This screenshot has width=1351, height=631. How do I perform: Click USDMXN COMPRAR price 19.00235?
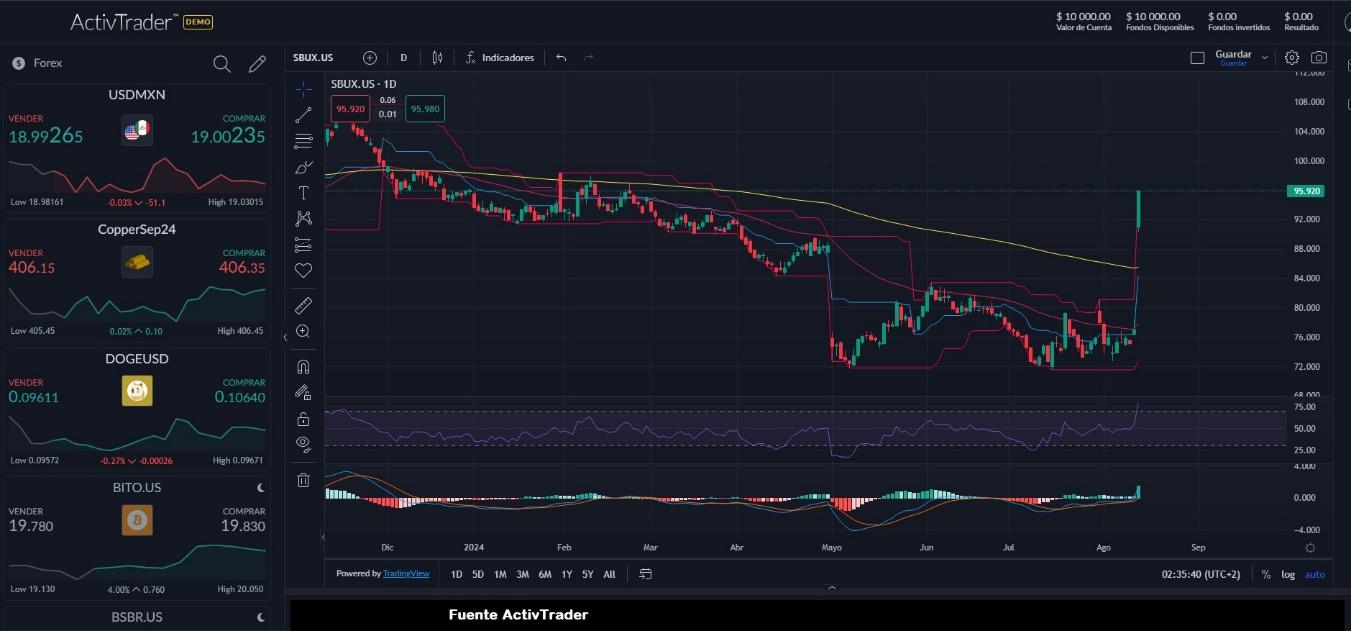coord(228,136)
